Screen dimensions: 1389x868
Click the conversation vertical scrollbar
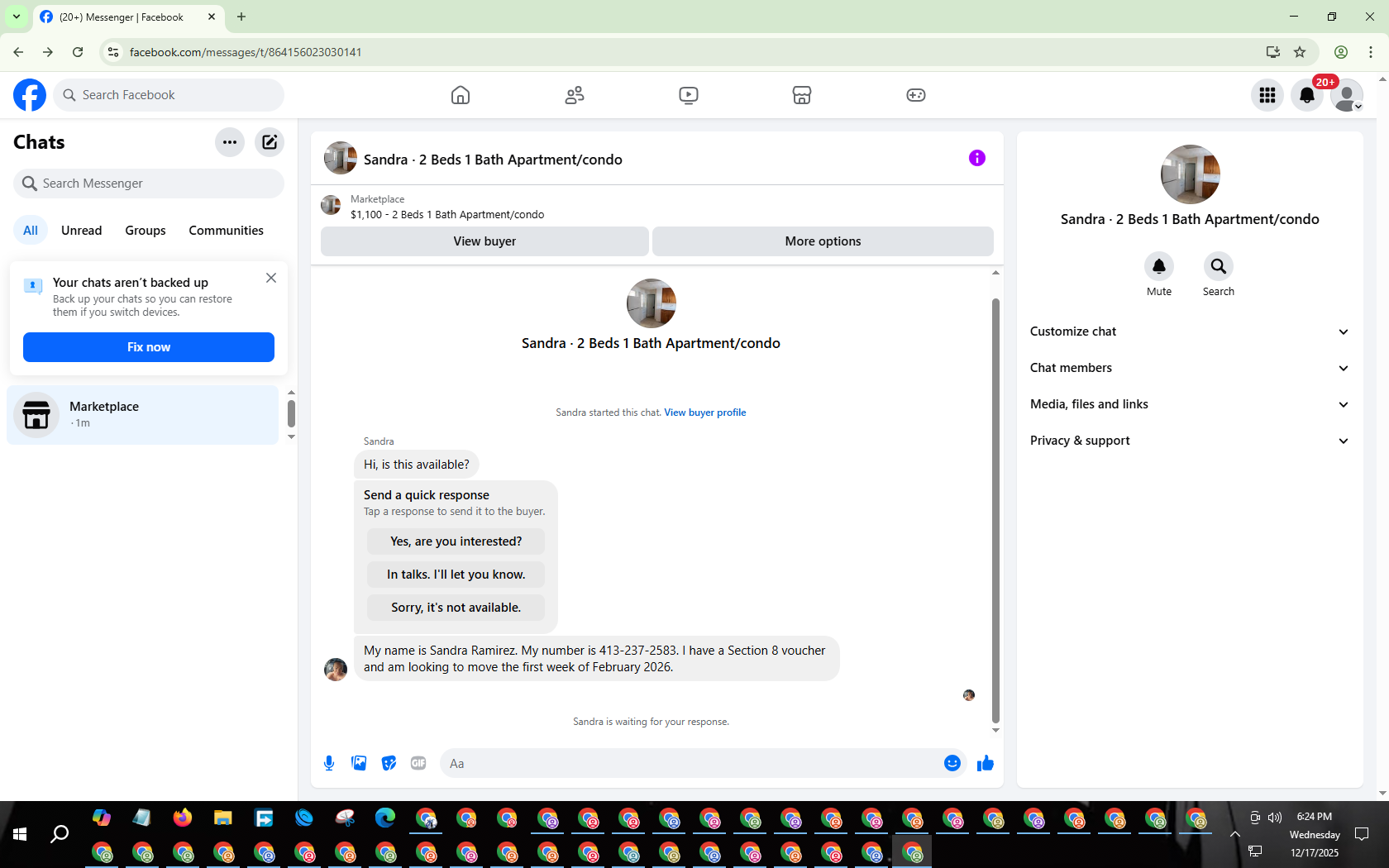tap(995, 510)
